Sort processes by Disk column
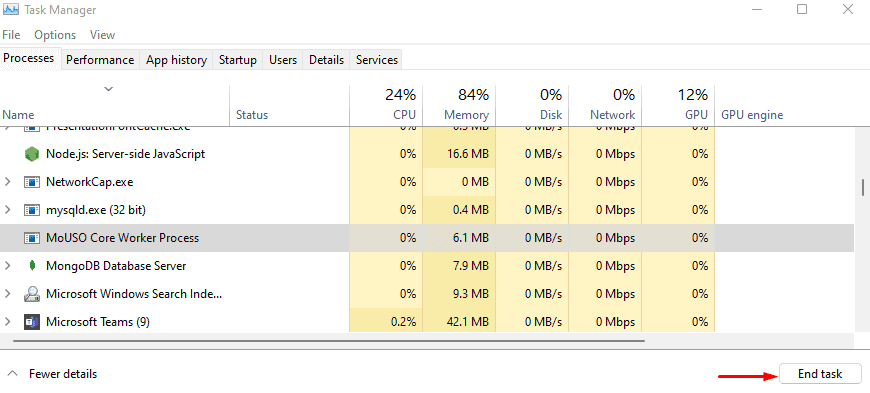Image resolution: width=870 pixels, height=393 pixels. [x=532, y=105]
